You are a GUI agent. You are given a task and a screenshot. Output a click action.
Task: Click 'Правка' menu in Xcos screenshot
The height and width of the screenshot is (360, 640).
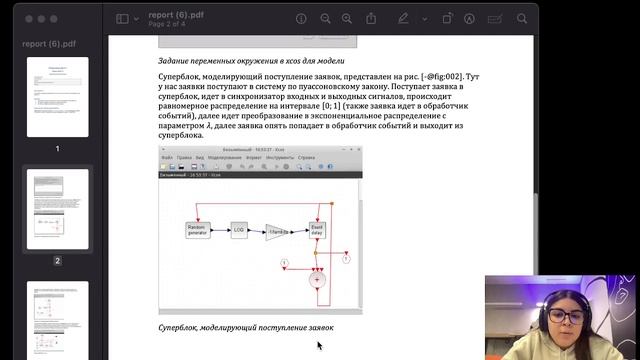pyautogui.click(x=184, y=158)
